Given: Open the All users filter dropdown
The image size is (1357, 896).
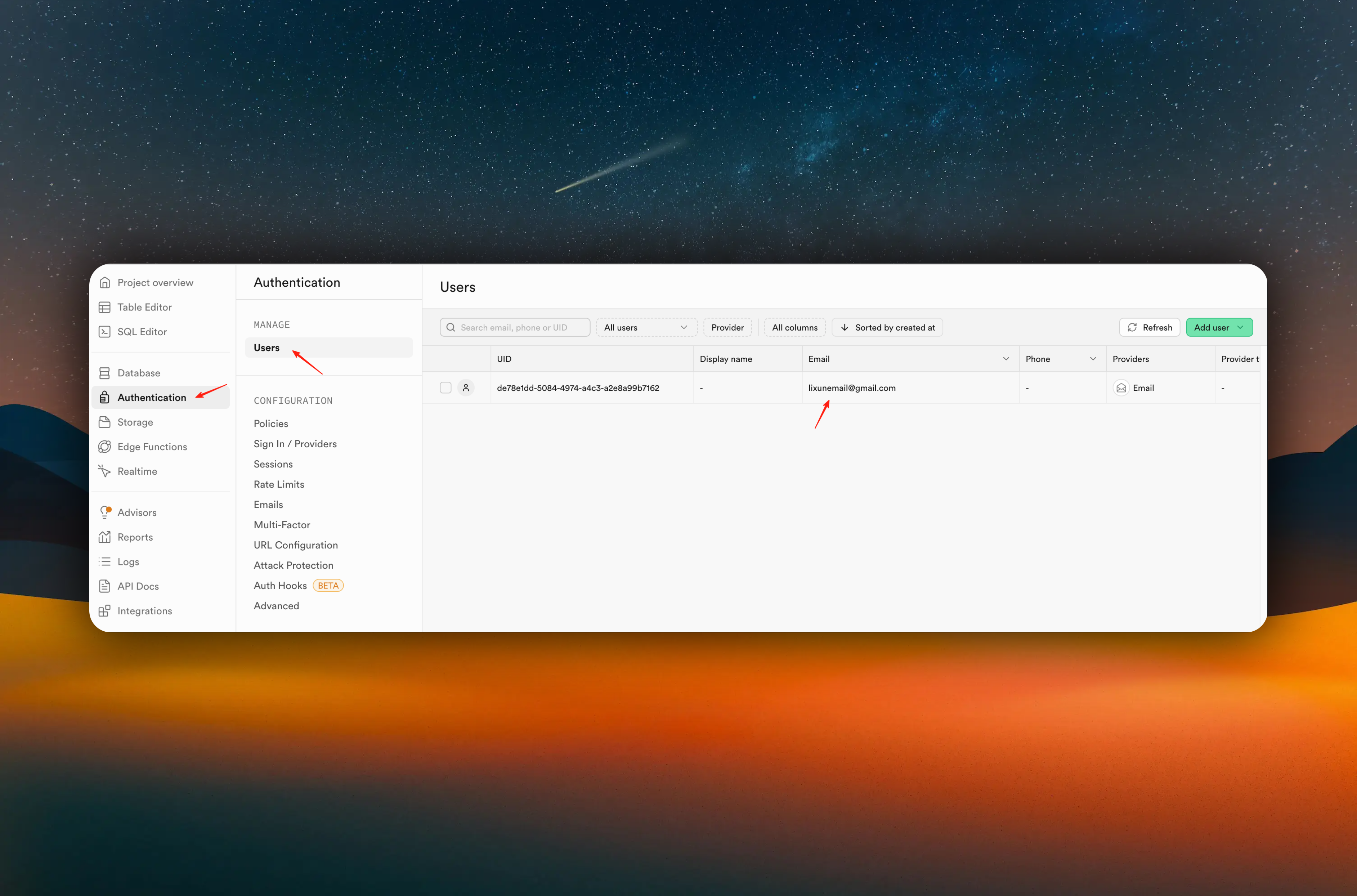Looking at the screenshot, I should point(646,327).
